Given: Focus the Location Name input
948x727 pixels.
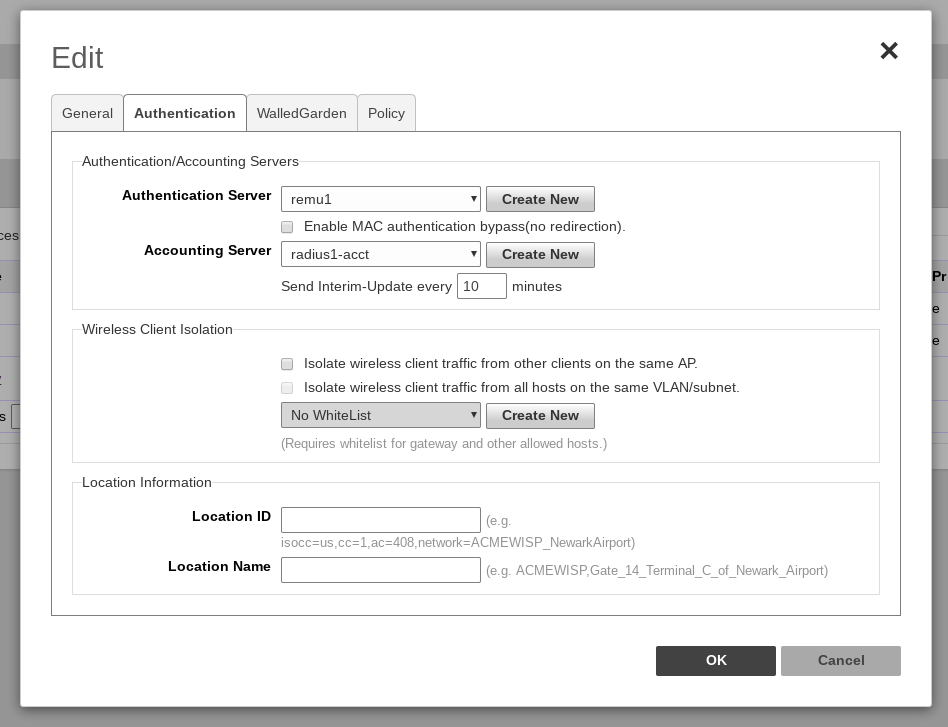Looking at the screenshot, I should tap(380, 570).
